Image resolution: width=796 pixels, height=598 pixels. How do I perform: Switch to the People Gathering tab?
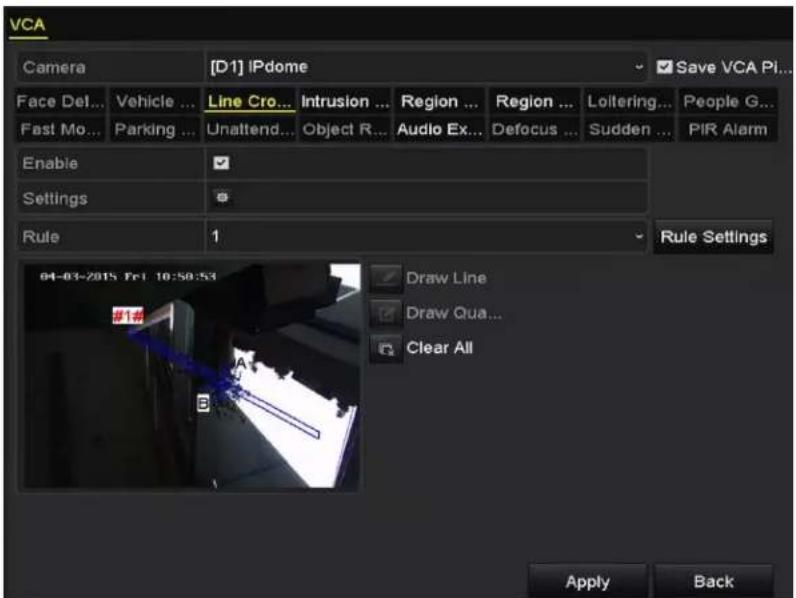point(728,102)
